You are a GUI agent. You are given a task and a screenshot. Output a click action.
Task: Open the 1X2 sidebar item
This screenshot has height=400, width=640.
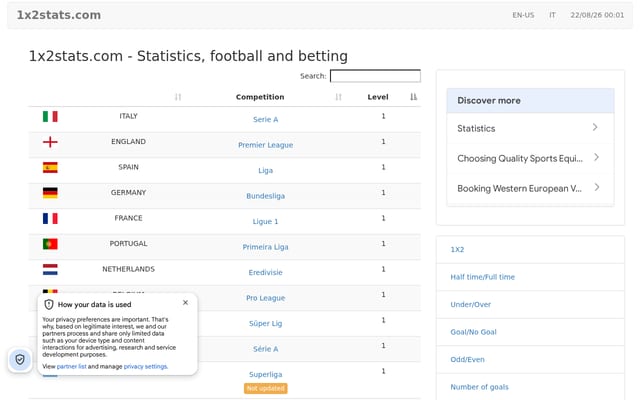(x=457, y=249)
